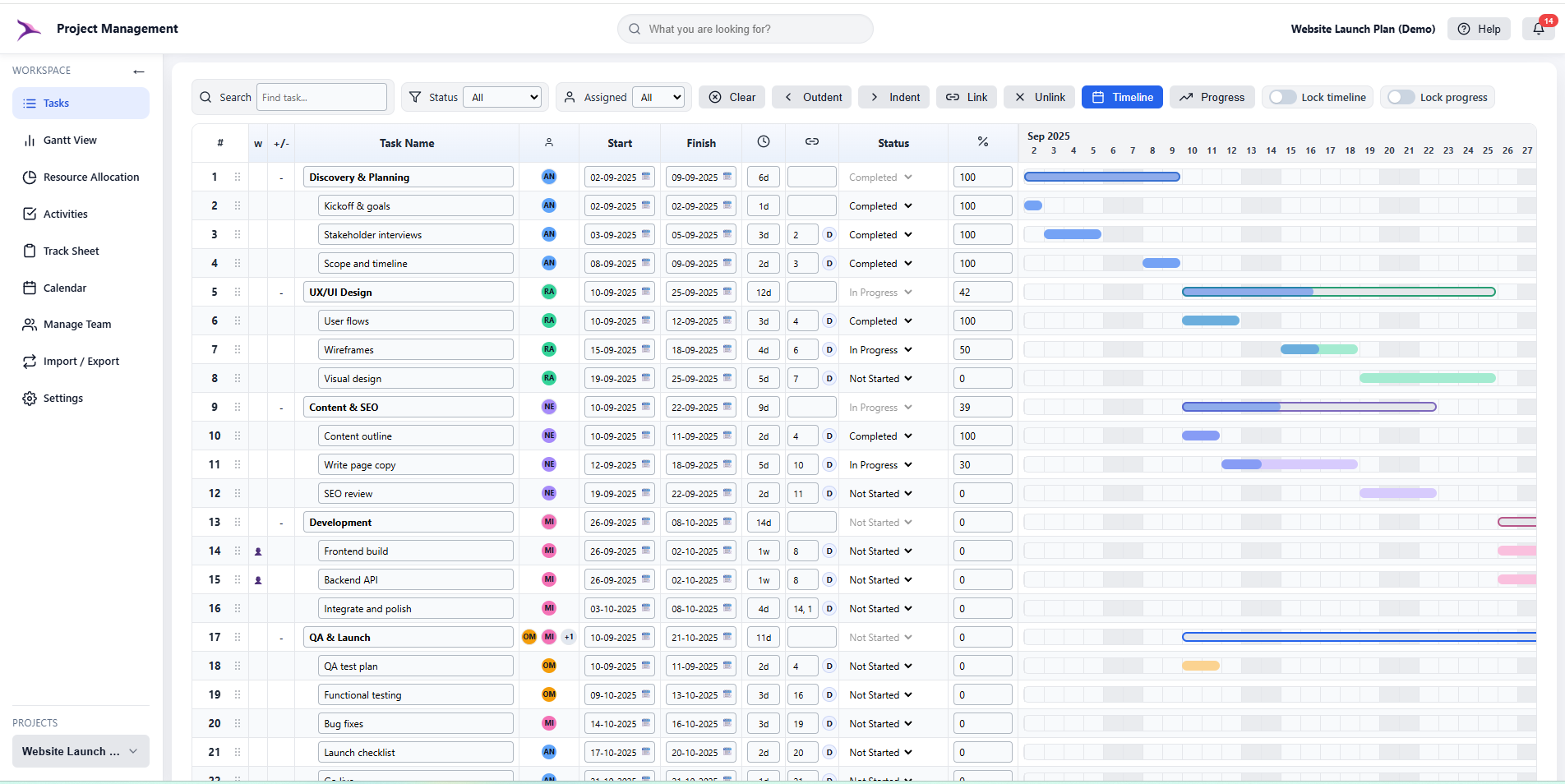This screenshot has width=1565, height=784.
Task: Enable the Lock progress toggle
Action: click(x=1401, y=97)
